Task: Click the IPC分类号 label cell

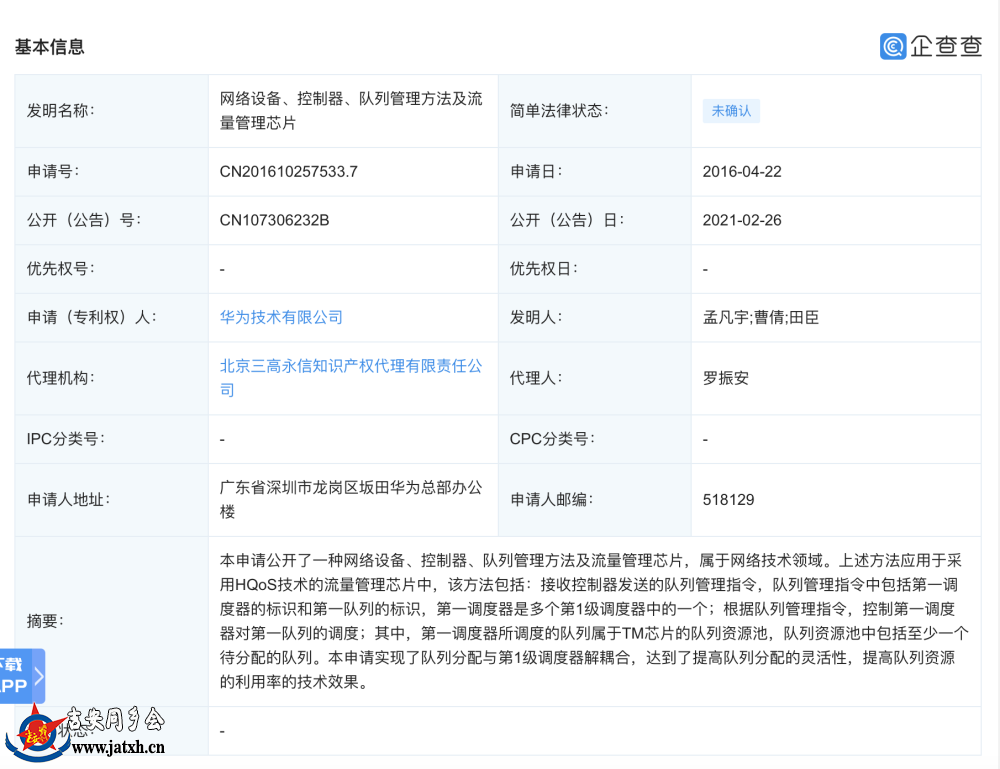Action: (x=112, y=439)
